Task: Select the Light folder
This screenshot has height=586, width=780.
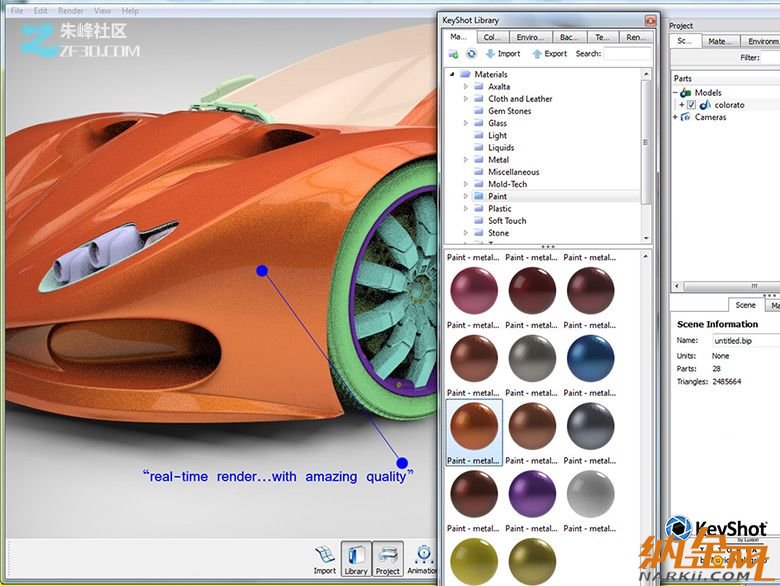Action: tap(497, 135)
